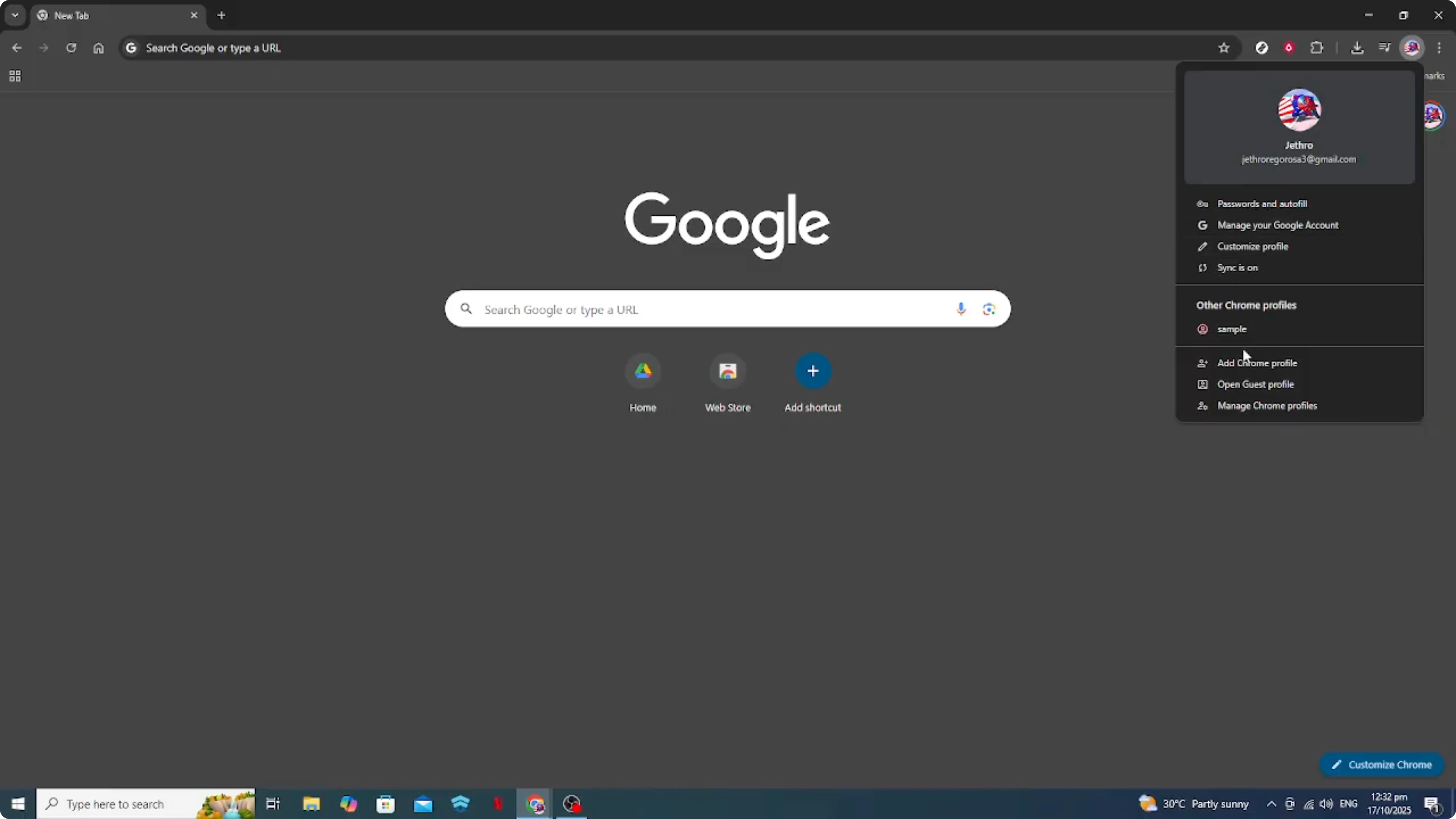Use voice search in the Google search bar
1456x819 pixels.
coord(961,309)
